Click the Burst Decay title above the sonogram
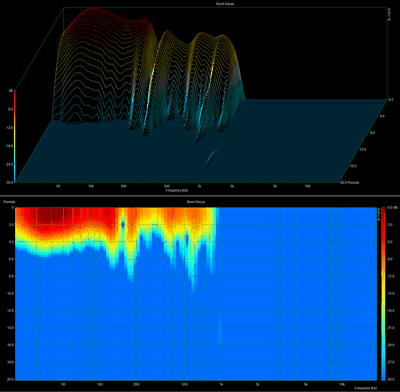400x392 pixels. pyautogui.click(x=196, y=202)
